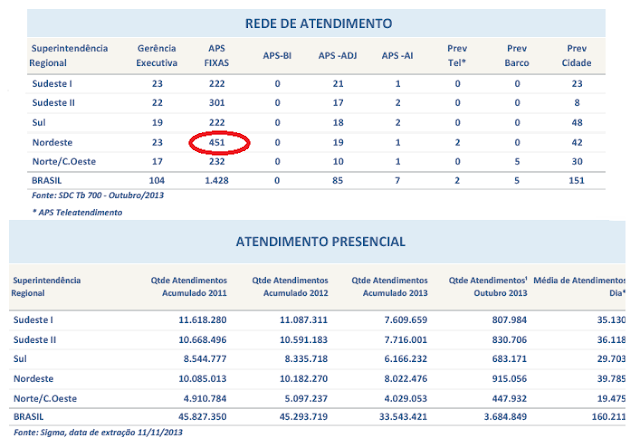Select the 2012 value "10.182.270"
The image size is (640, 438).
point(304,378)
